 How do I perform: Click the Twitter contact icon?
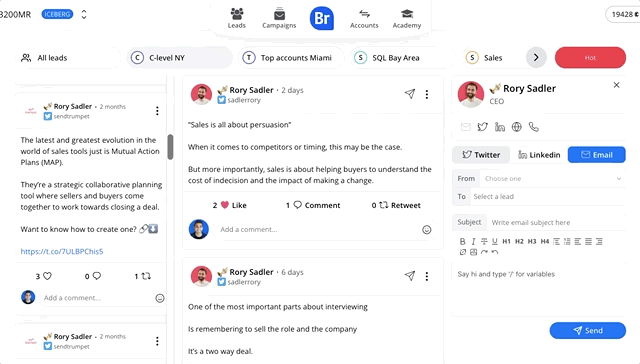[482, 127]
